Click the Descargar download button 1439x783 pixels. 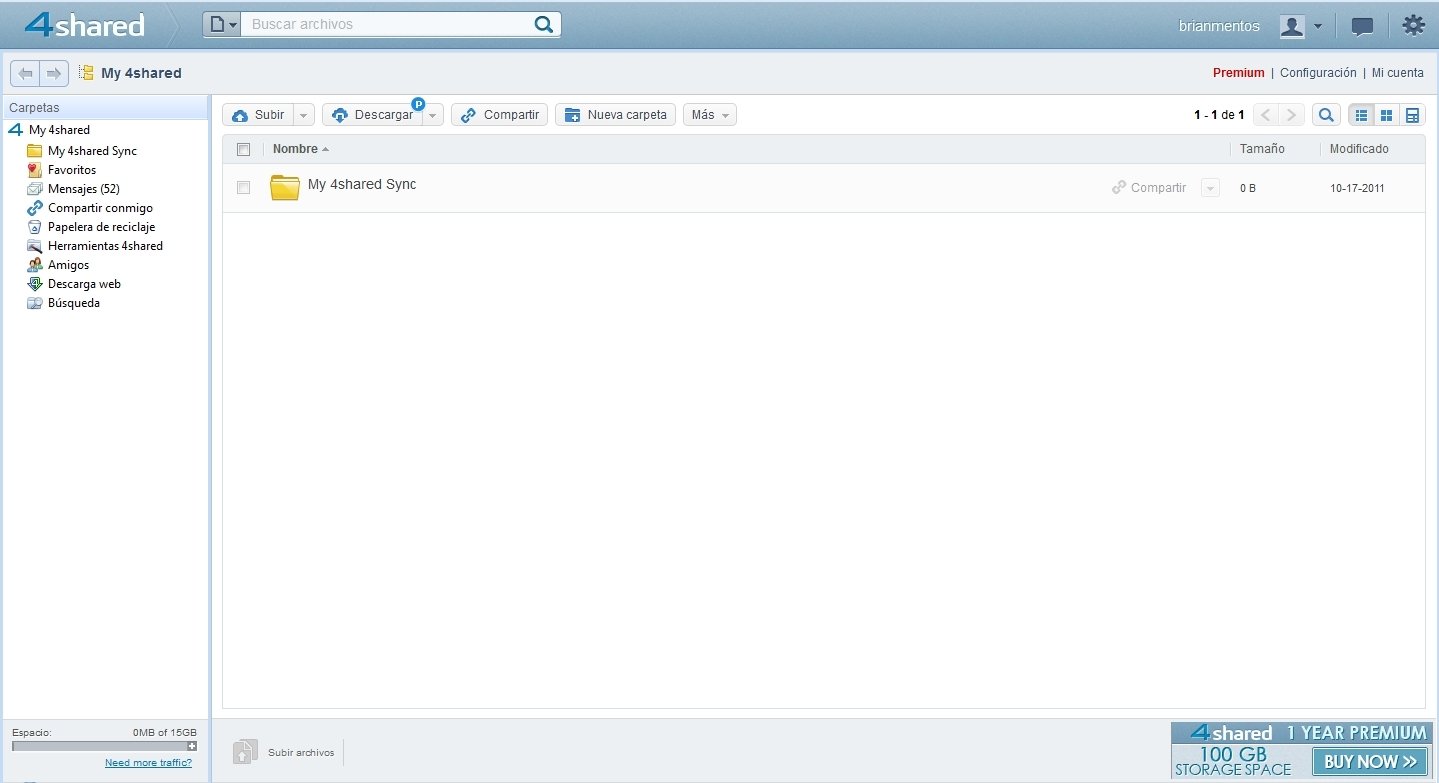372,115
